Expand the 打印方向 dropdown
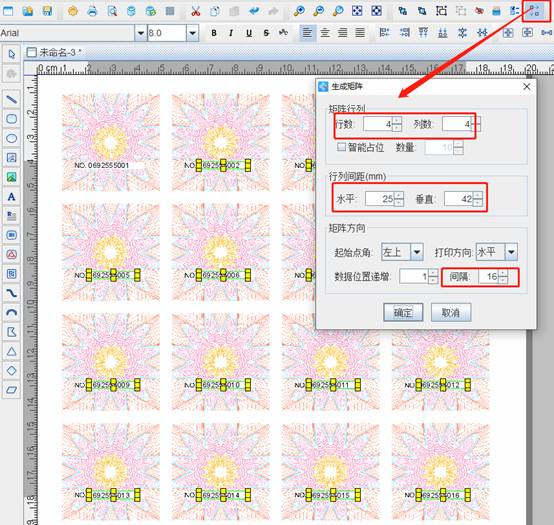Screen dimensions: 554x525 tap(511, 252)
